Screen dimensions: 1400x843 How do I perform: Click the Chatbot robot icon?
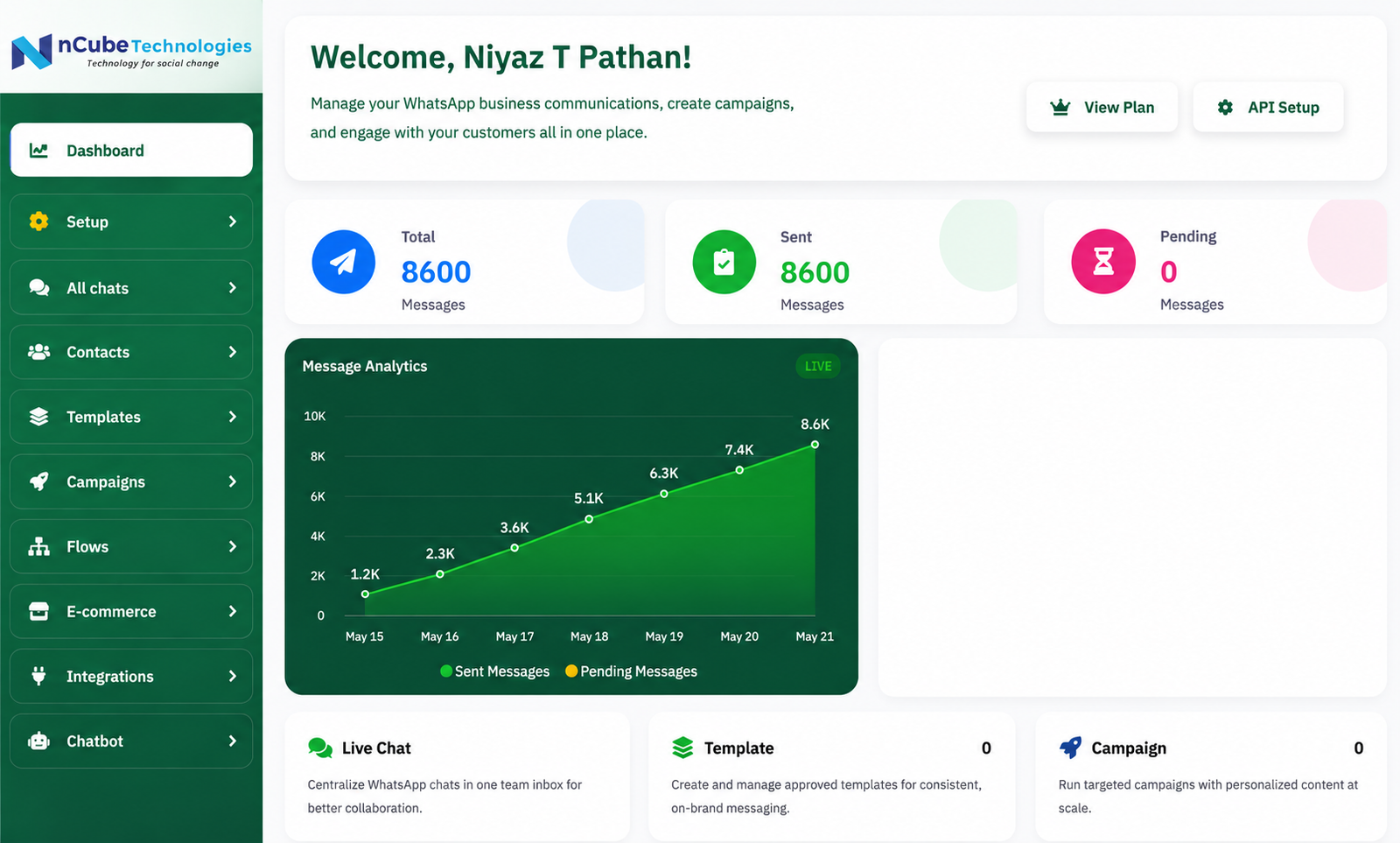38,741
